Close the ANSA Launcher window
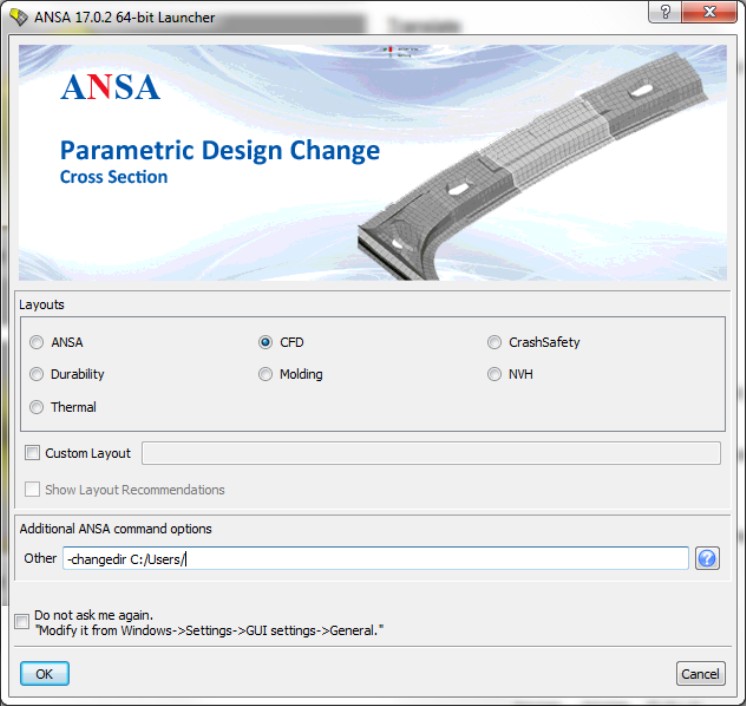 (709, 11)
